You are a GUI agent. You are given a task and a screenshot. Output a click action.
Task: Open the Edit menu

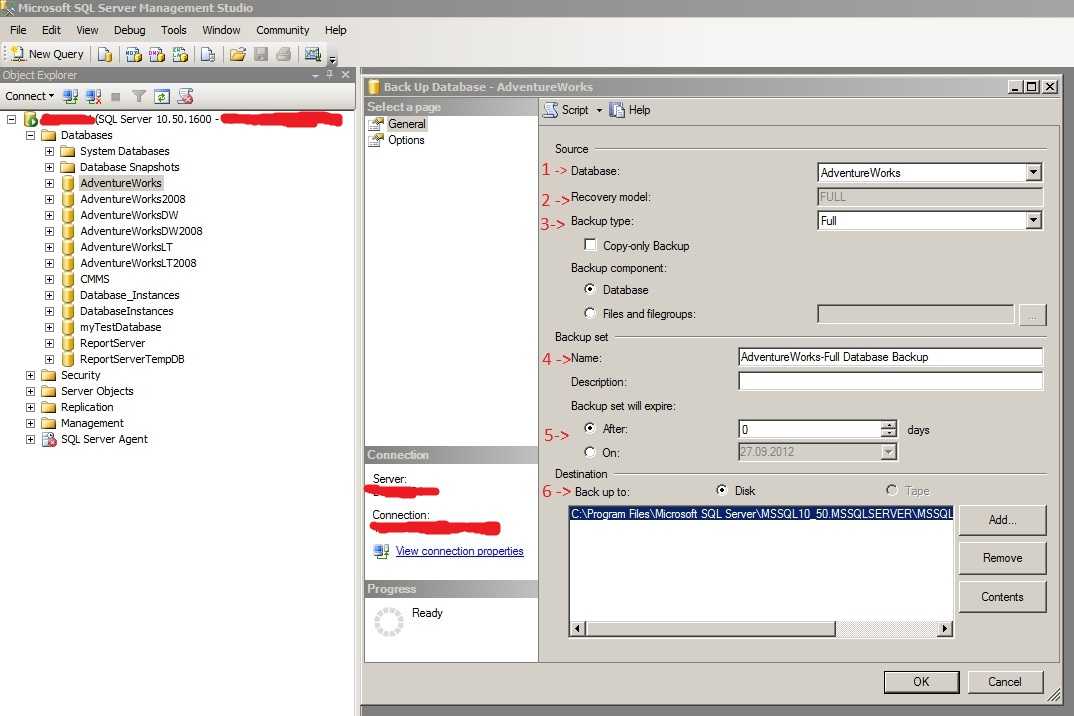[x=51, y=30]
